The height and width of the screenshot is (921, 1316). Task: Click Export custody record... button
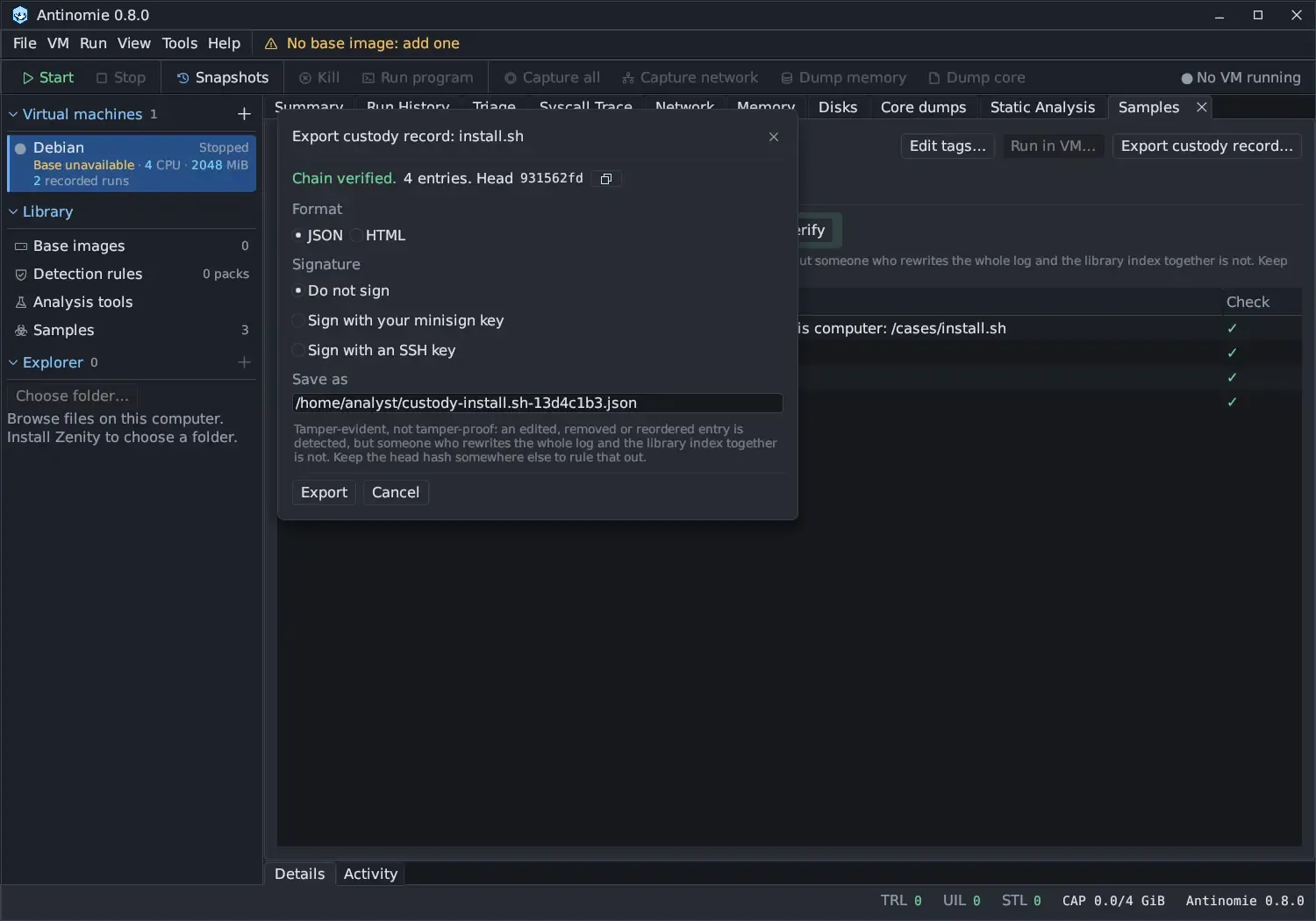[1207, 146]
